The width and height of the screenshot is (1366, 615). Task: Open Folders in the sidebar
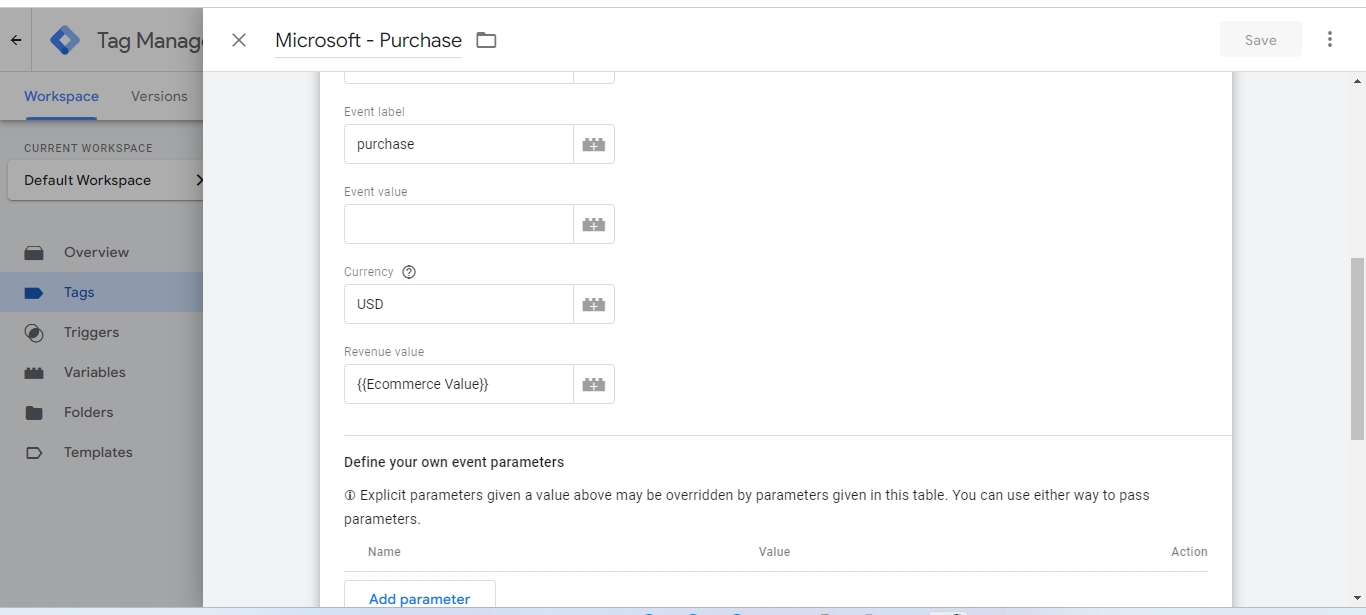[88, 412]
